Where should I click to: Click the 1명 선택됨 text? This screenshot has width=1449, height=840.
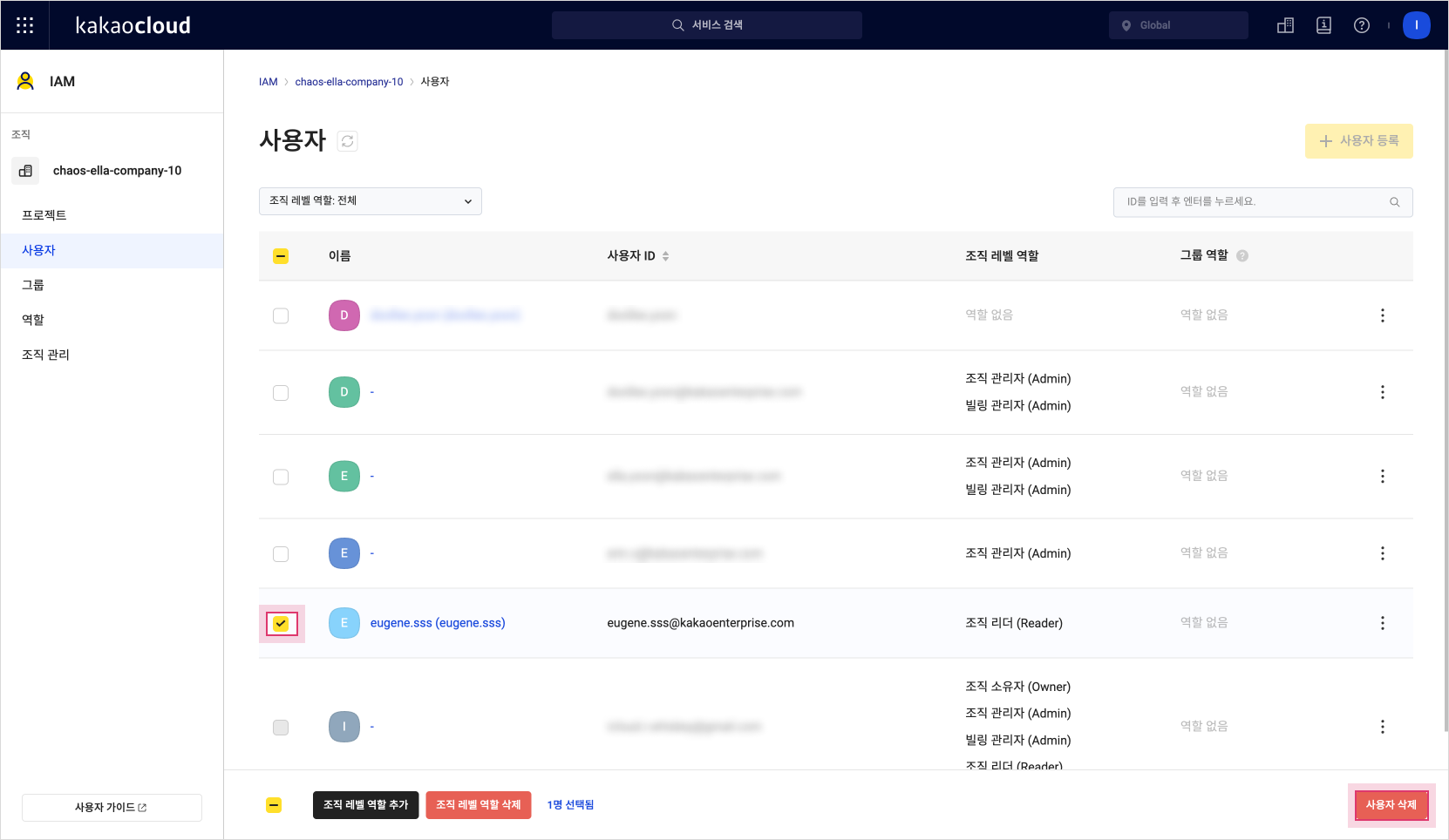pyautogui.click(x=570, y=805)
